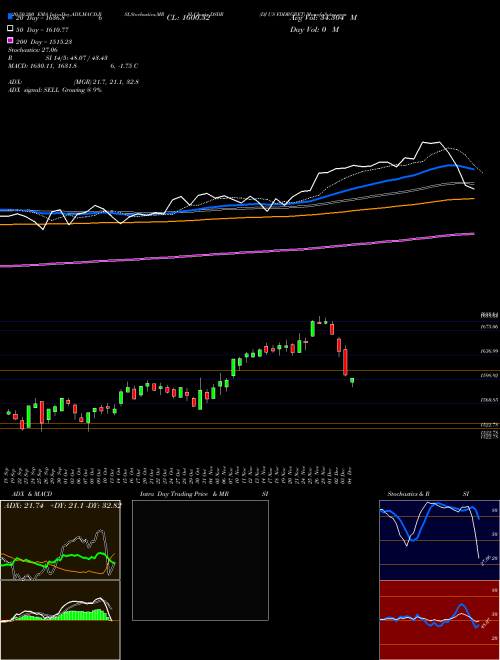Open the empty Intra Day Trading Price panel
The width and height of the screenshot is (500, 660).
[x=200, y=560]
